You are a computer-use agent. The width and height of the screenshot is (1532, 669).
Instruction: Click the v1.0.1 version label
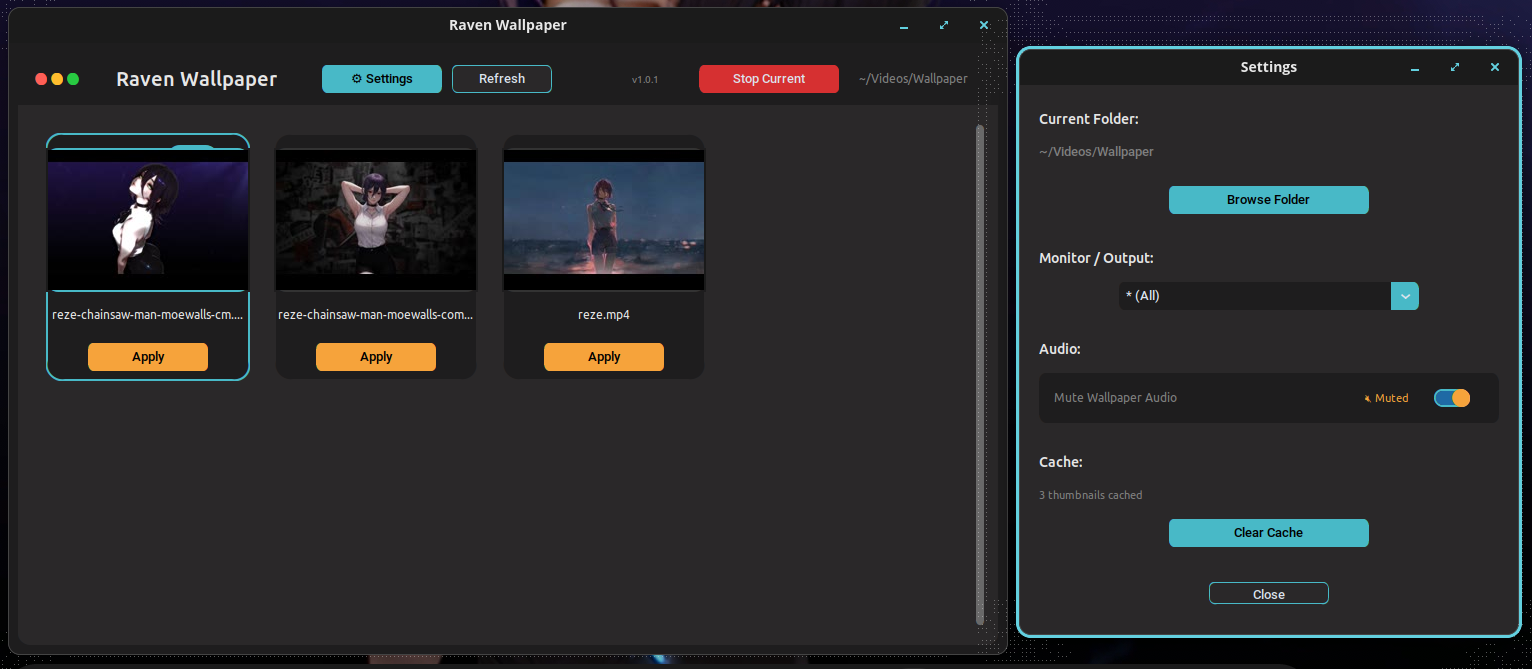click(645, 79)
